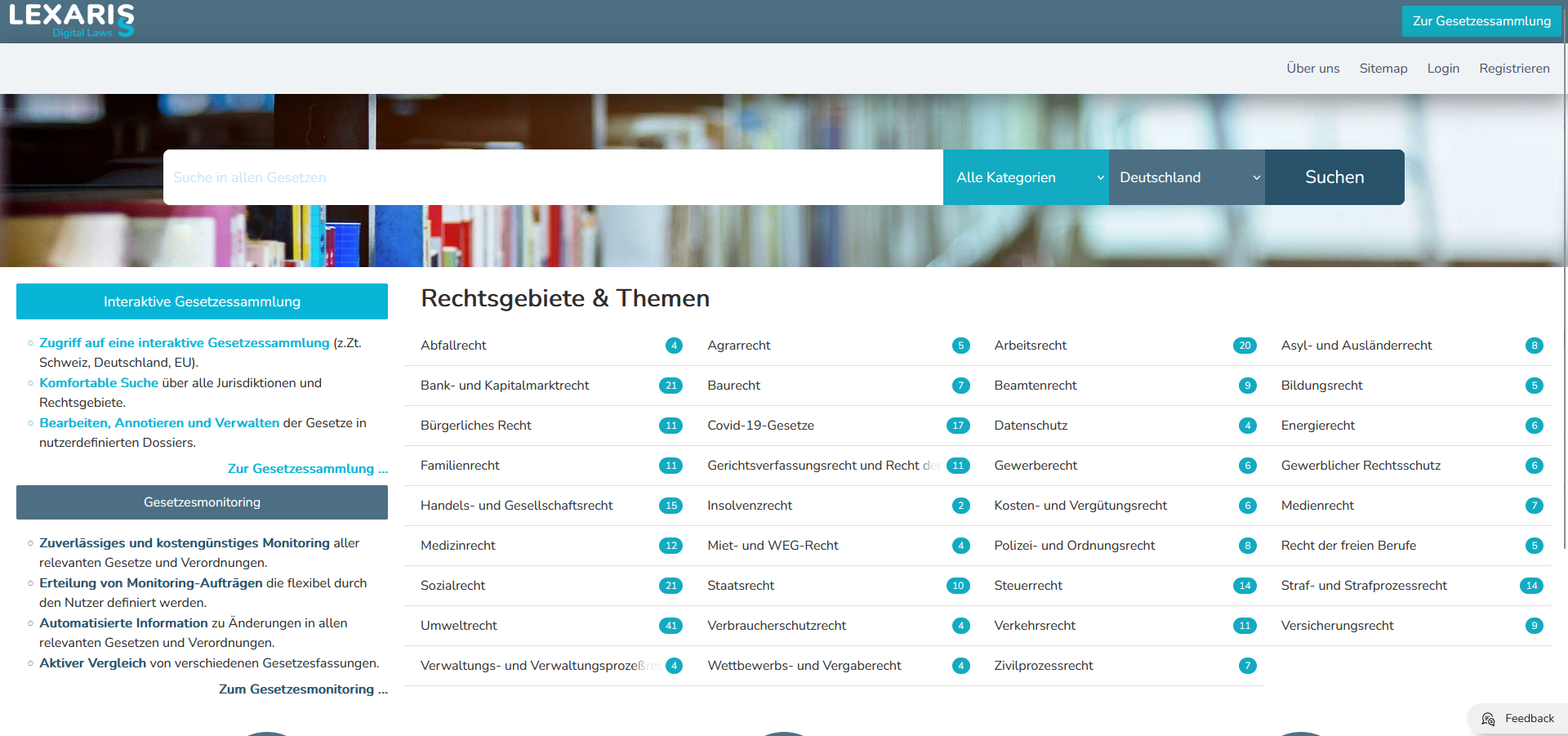Click the Gesetzesmonitoring banner button
The image size is (1568, 736).
tap(202, 502)
